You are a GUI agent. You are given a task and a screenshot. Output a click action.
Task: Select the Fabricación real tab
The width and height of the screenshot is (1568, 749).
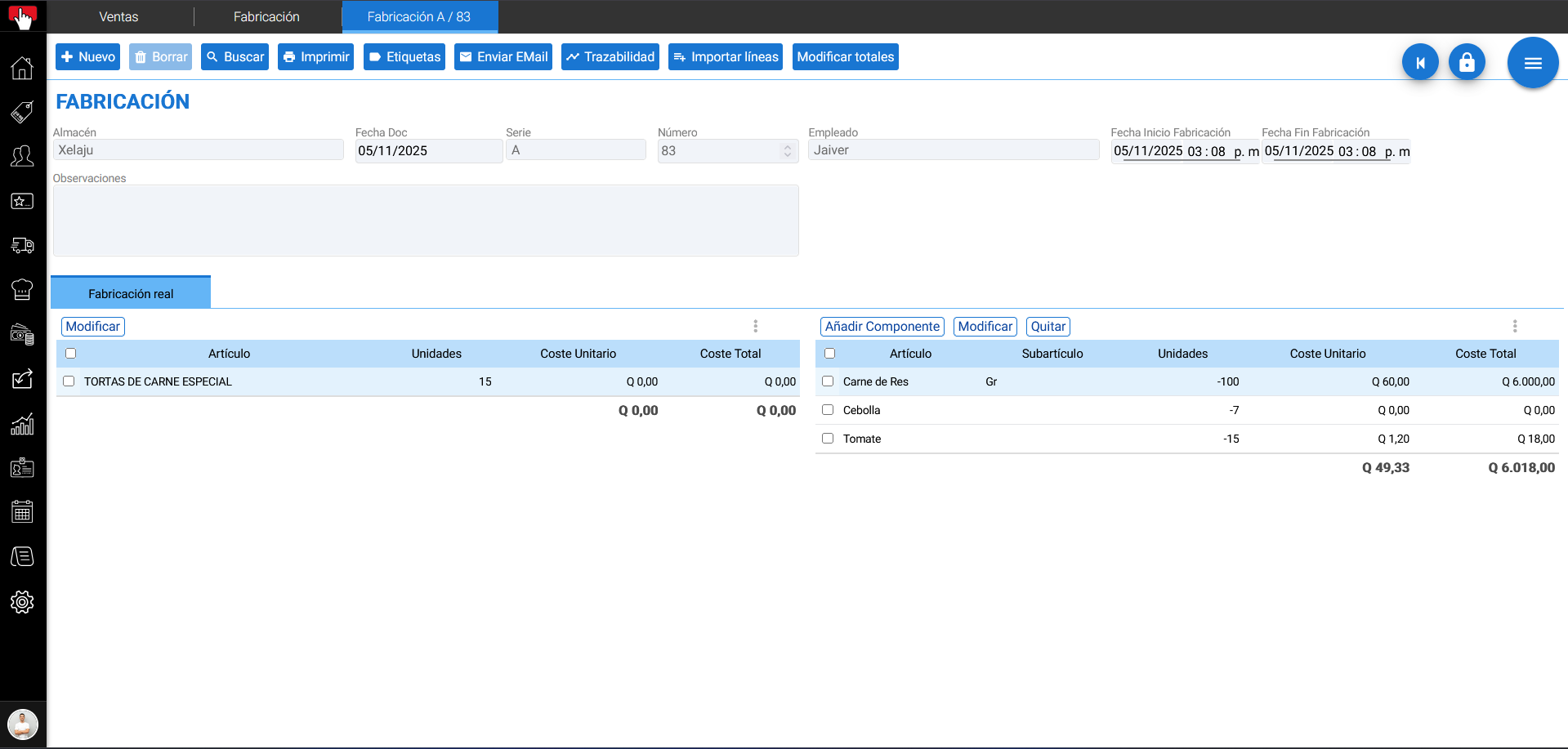pos(131,293)
